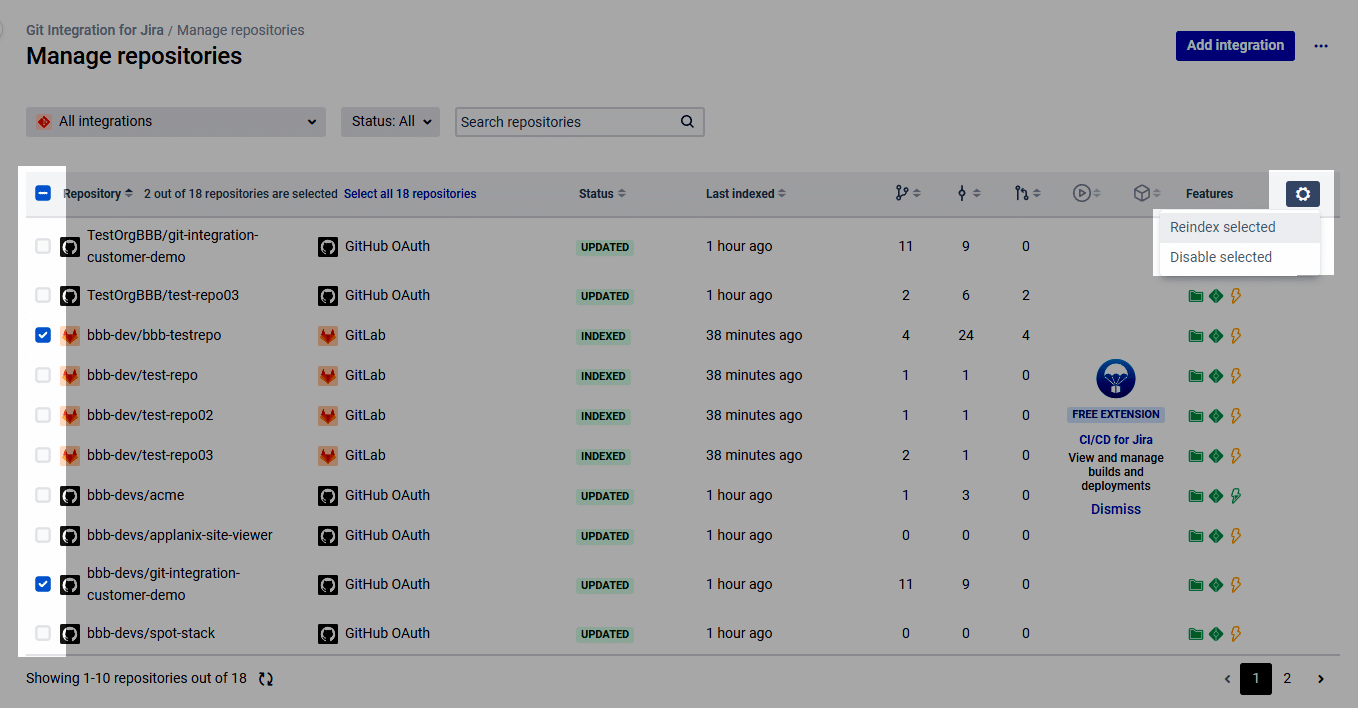The width and height of the screenshot is (1358, 708).
Task: Click the folder feature icon for bbb-dev/bbb-testrepo
Action: pos(1195,336)
